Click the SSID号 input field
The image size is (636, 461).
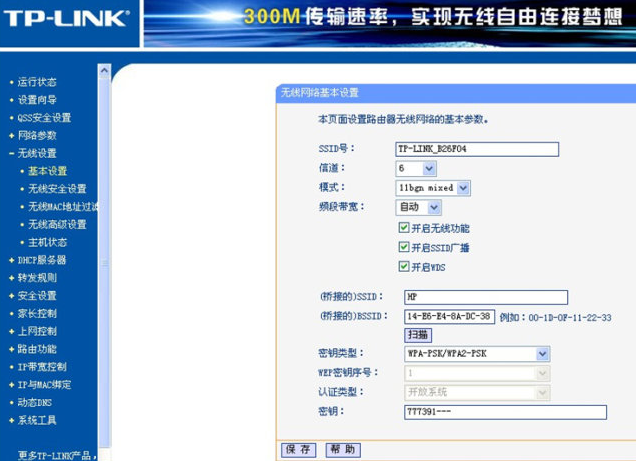pos(477,149)
